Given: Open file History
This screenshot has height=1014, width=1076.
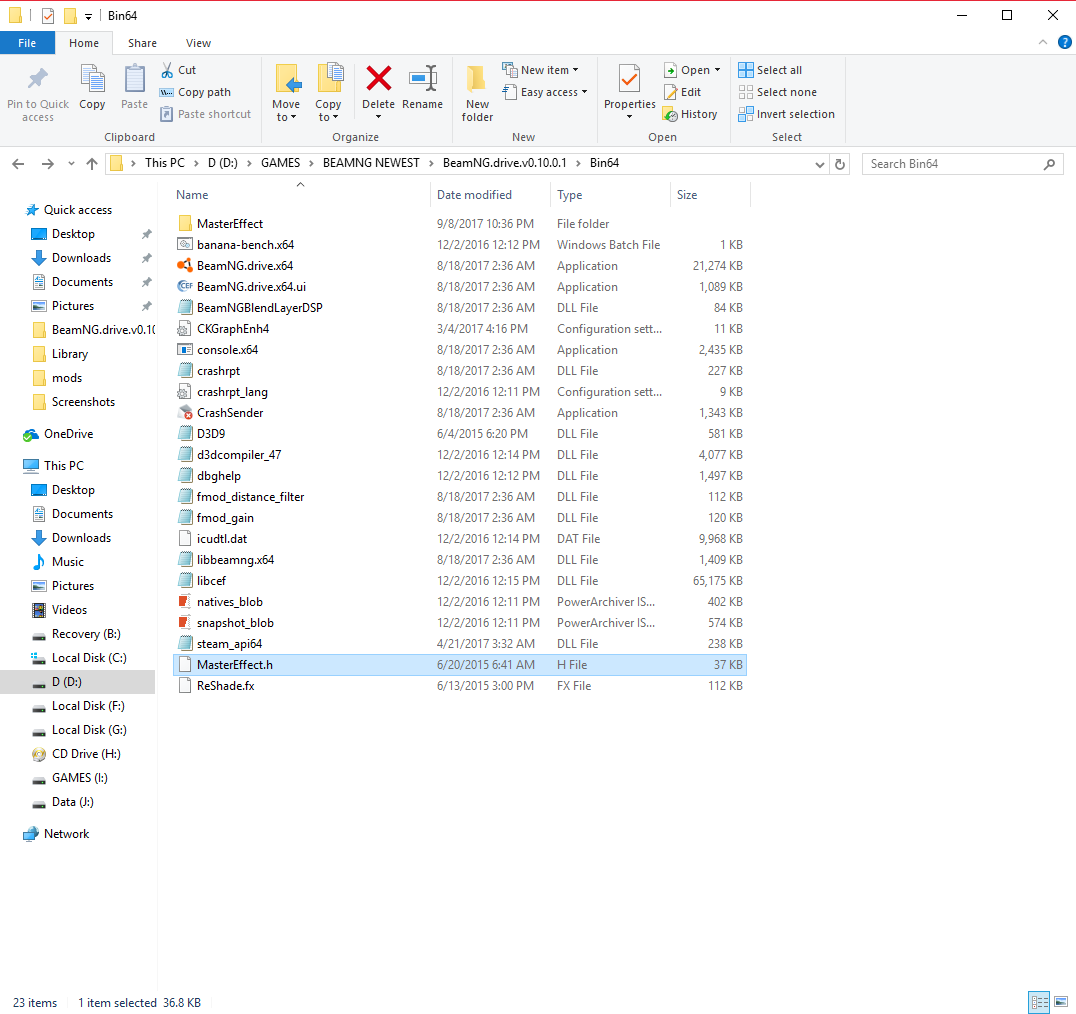Looking at the screenshot, I should click(690, 114).
